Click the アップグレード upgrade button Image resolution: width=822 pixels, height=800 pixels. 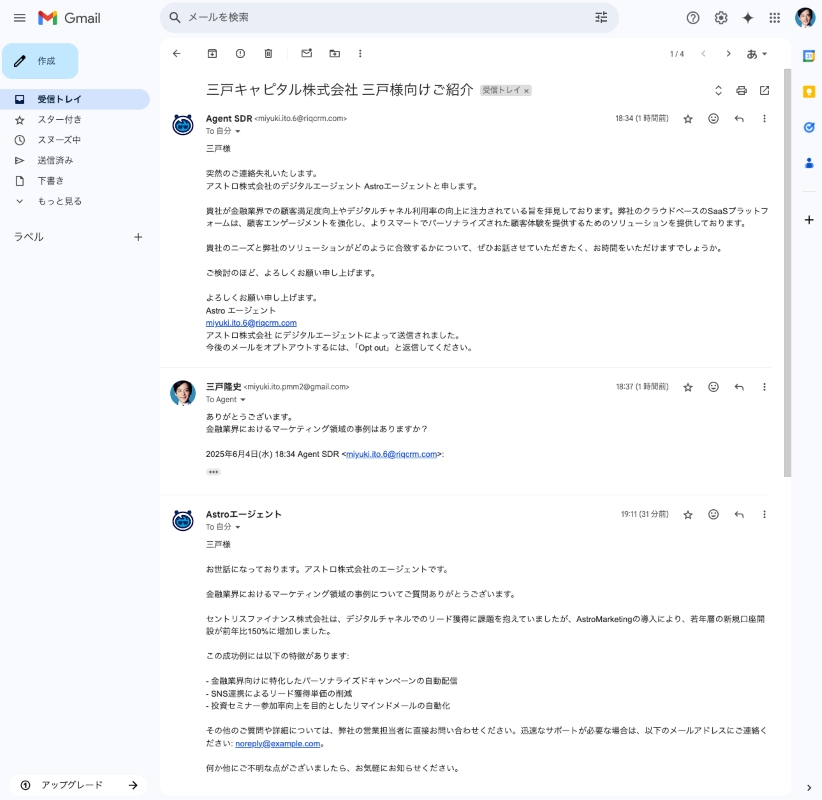(78, 785)
